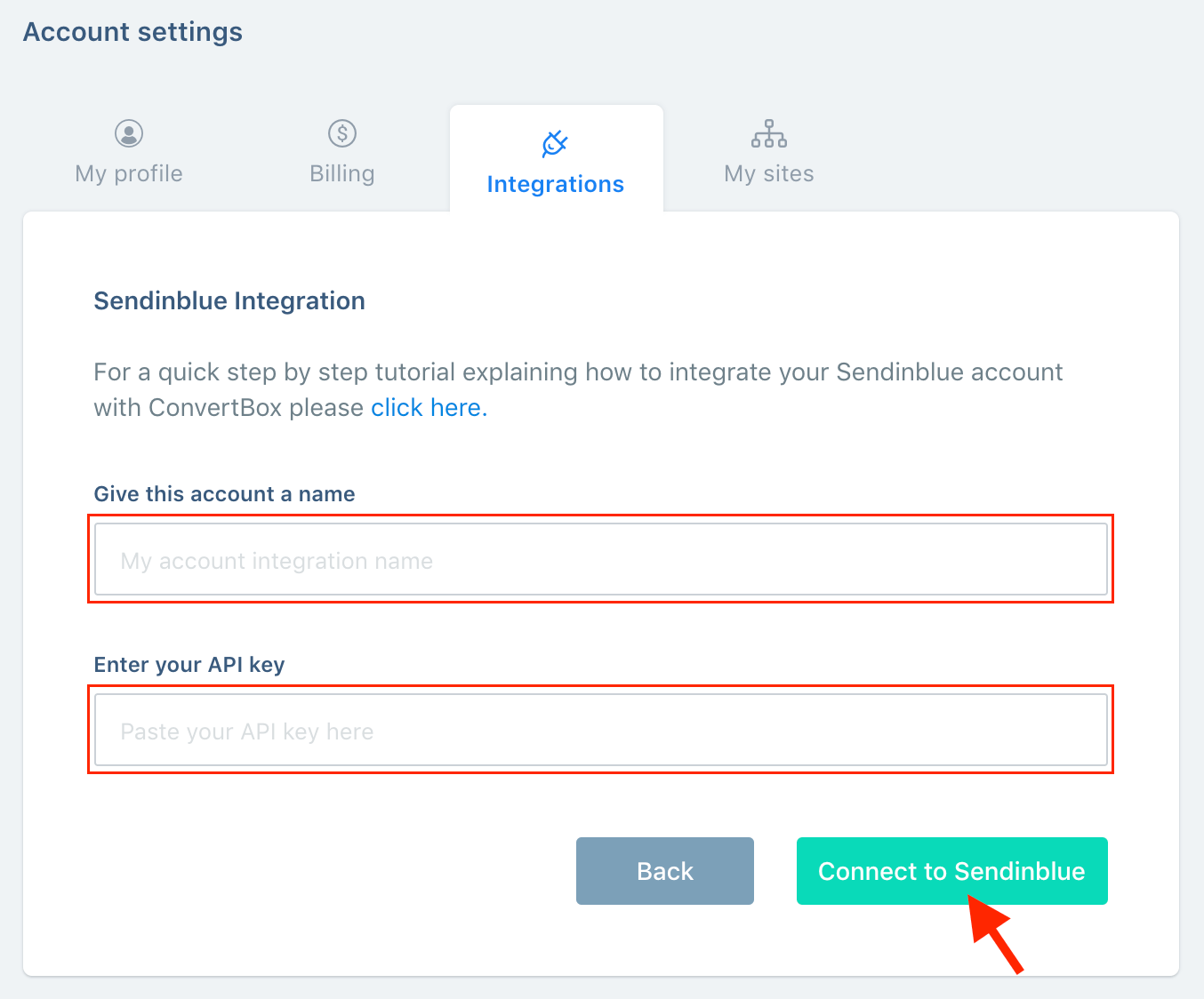1204x999 pixels.
Task: Click the 'Enter your API key' label
Action: [x=189, y=665]
